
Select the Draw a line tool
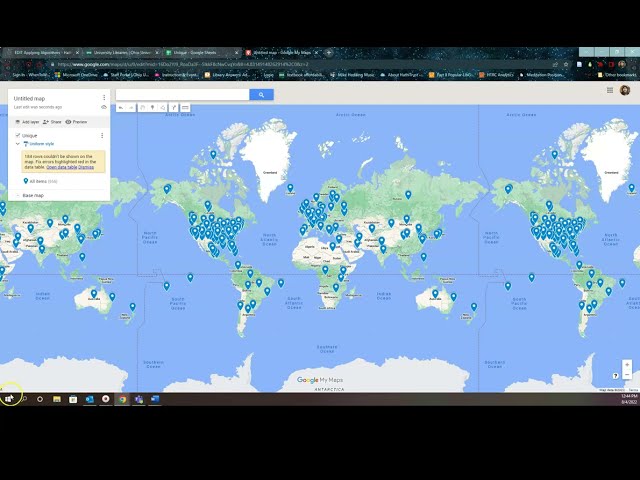tap(163, 108)
